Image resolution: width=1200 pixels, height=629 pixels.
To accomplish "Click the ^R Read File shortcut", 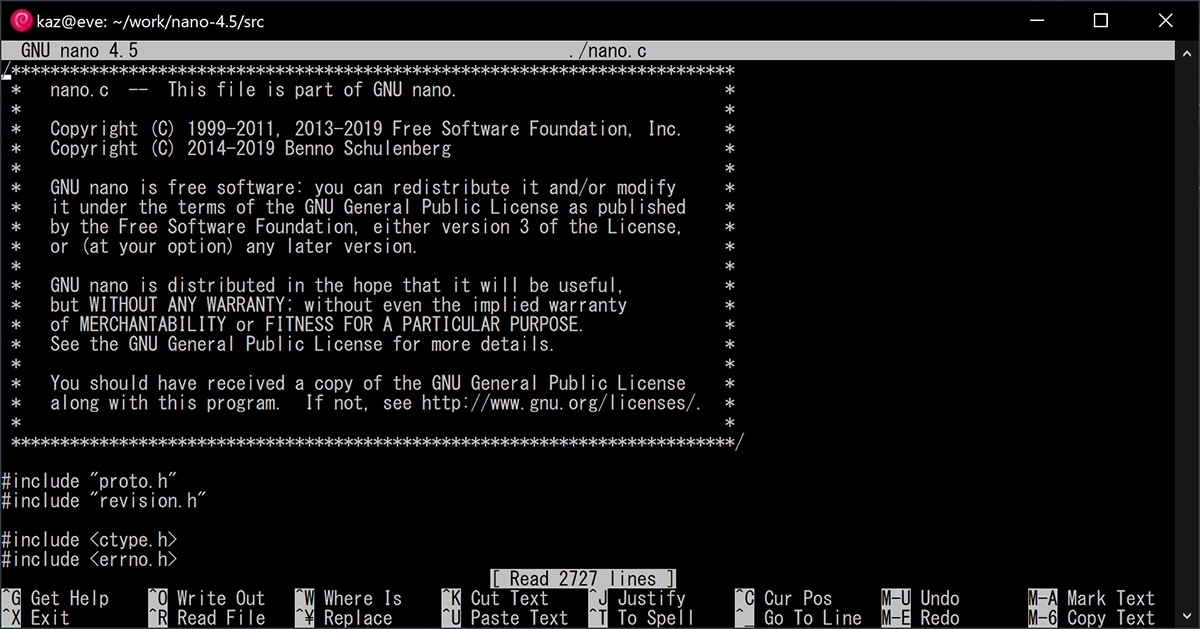I will (206, 618).
